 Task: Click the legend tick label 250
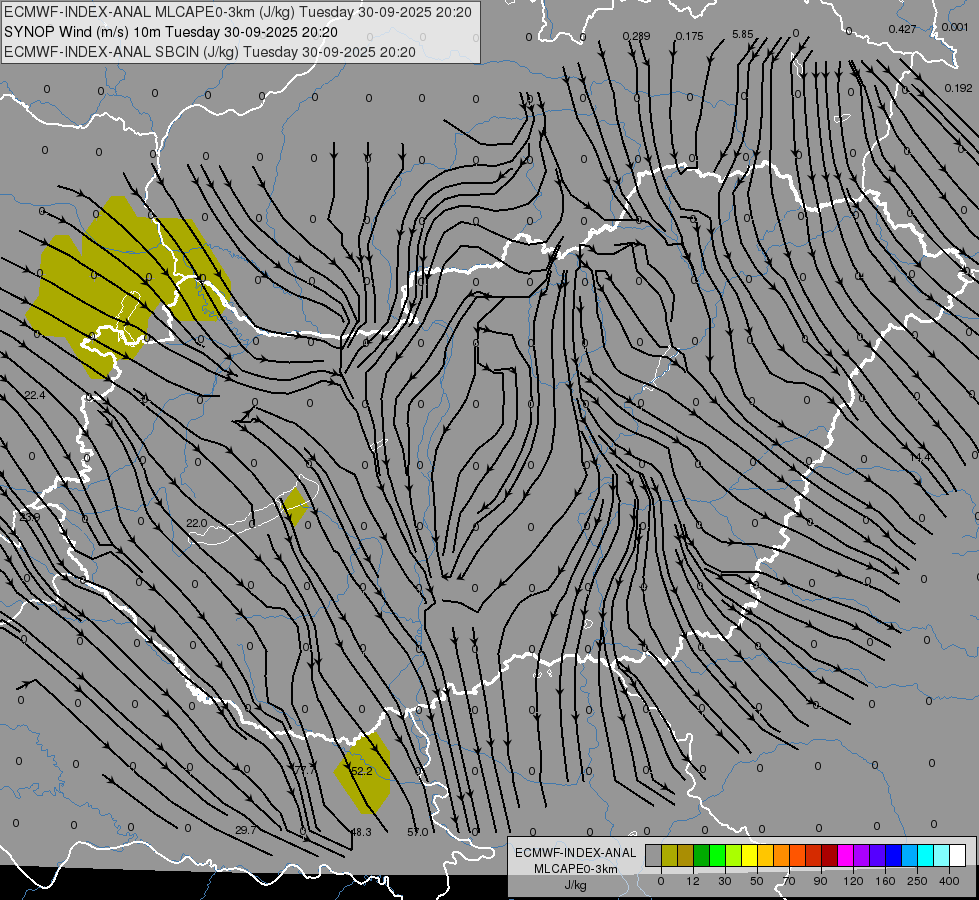(x=917, y=881)
